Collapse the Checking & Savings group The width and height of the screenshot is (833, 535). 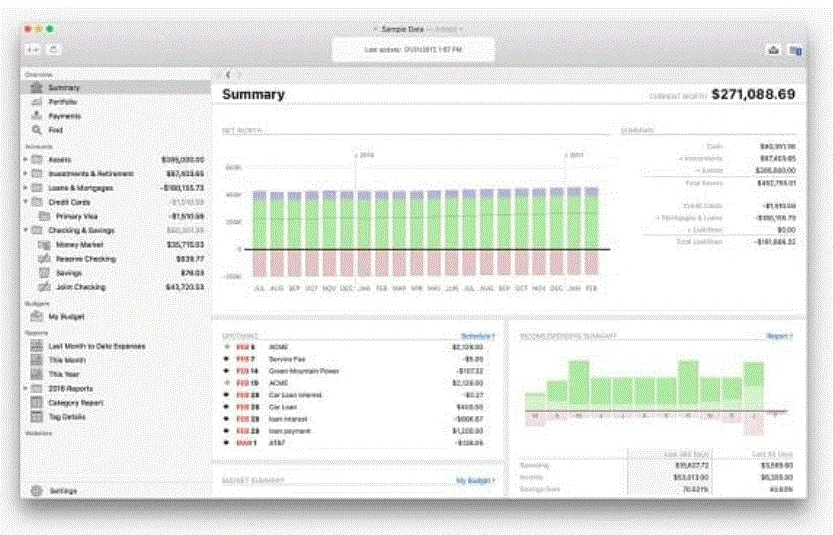coord(25,230)
